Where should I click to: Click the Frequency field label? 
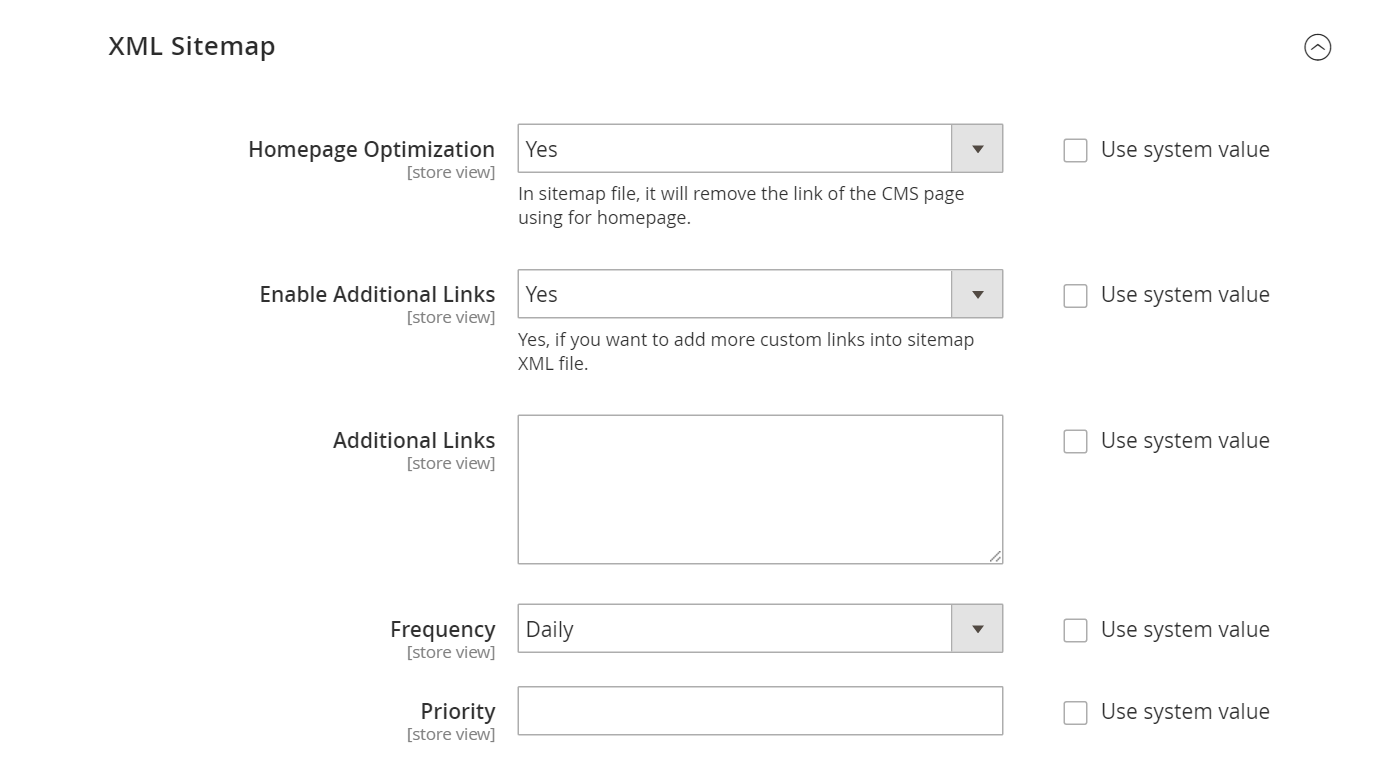[442, 630]
